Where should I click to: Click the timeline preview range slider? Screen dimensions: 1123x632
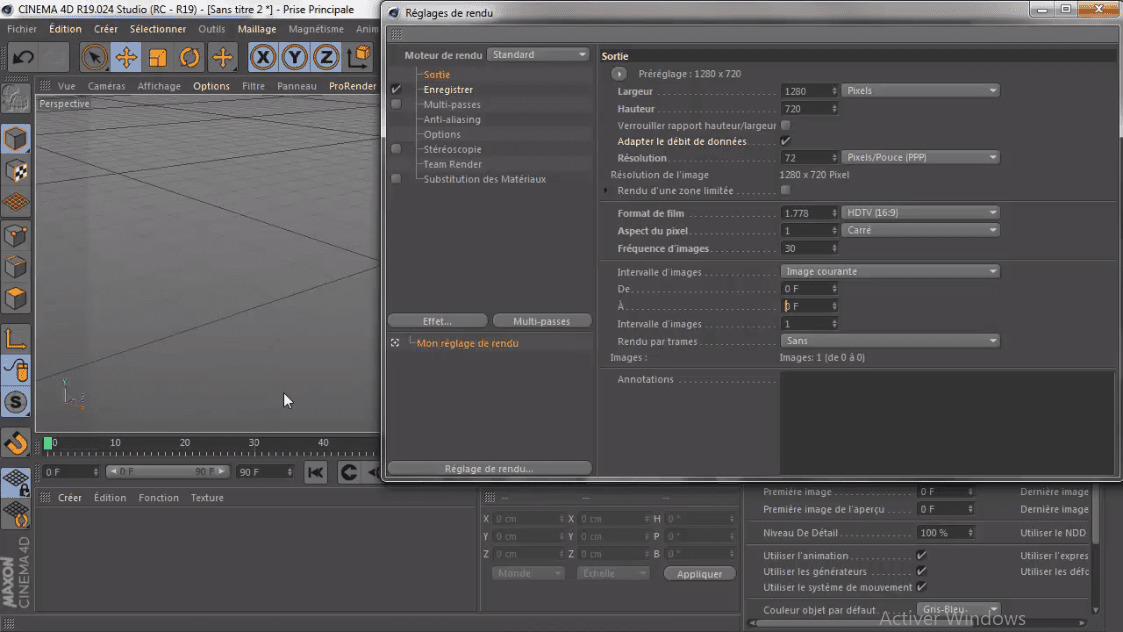[168, 471]
